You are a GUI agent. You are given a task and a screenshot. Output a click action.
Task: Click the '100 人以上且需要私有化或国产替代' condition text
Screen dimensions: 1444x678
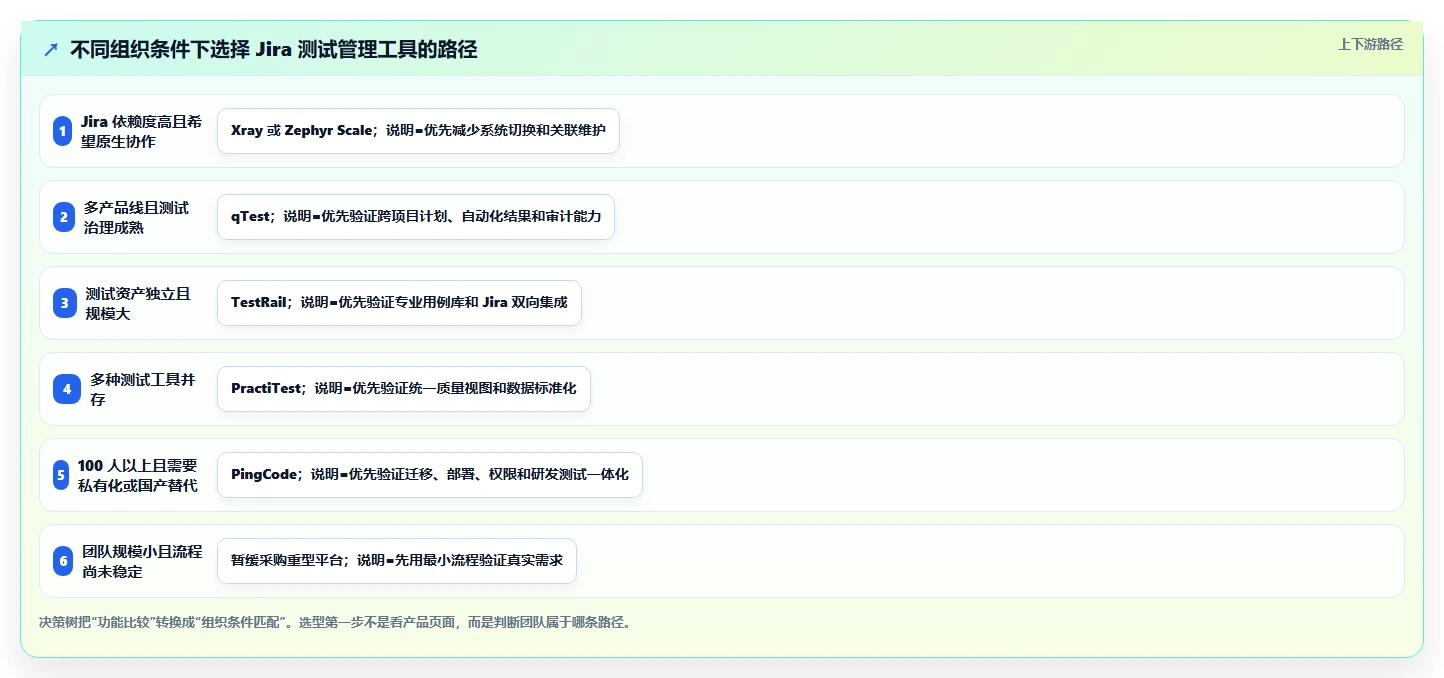(138, 475)
